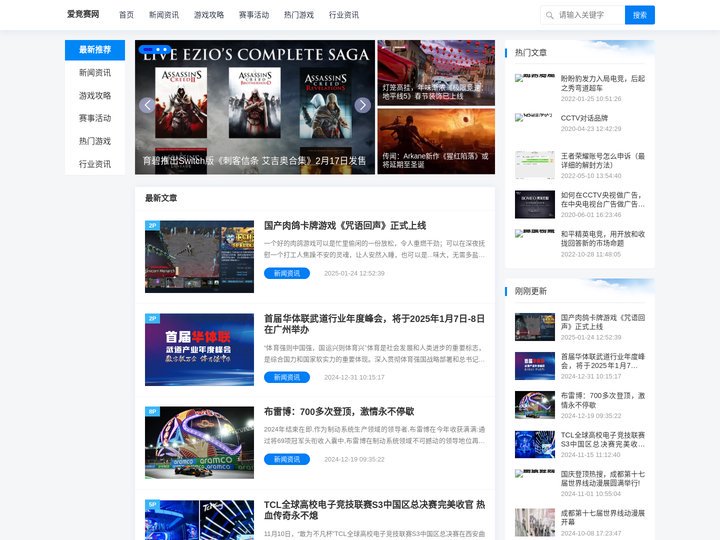Viewport: 720px width, 540px height.
Task: Open 游戏攻略 in top navigation
Action: coord(209,15)
